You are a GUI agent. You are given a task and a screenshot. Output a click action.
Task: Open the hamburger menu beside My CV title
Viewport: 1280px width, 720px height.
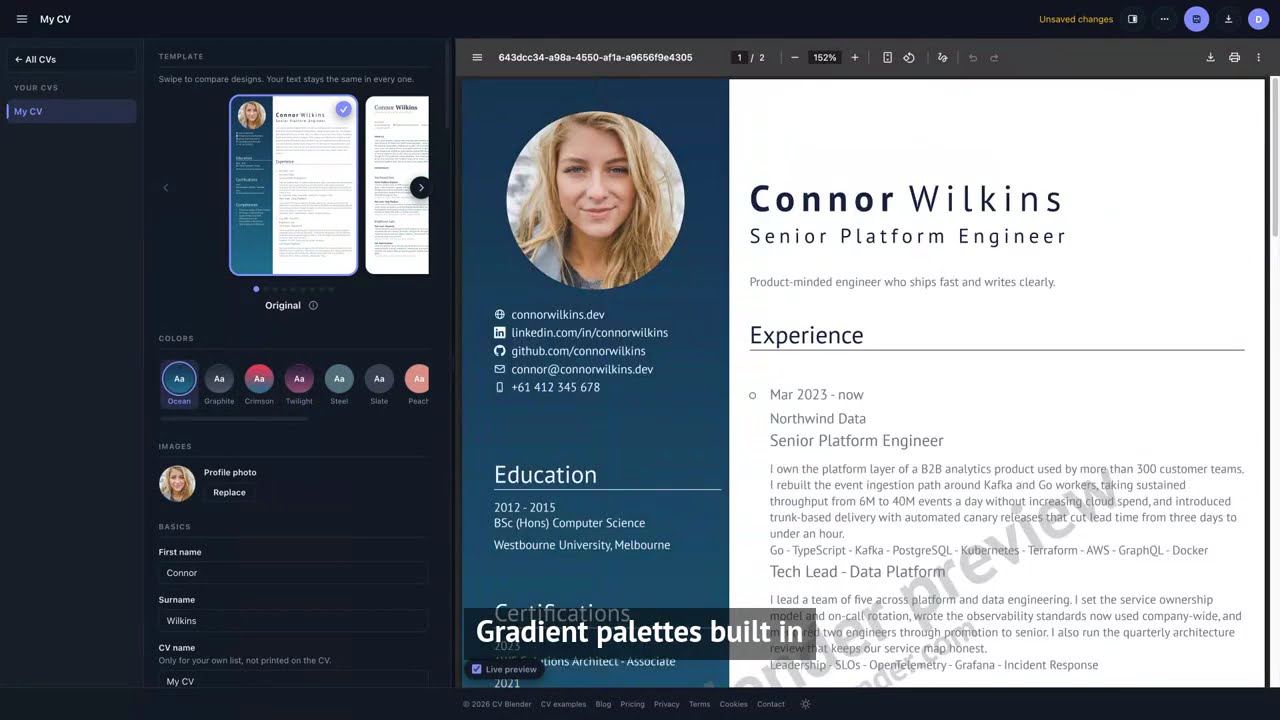tap(22, 19)
